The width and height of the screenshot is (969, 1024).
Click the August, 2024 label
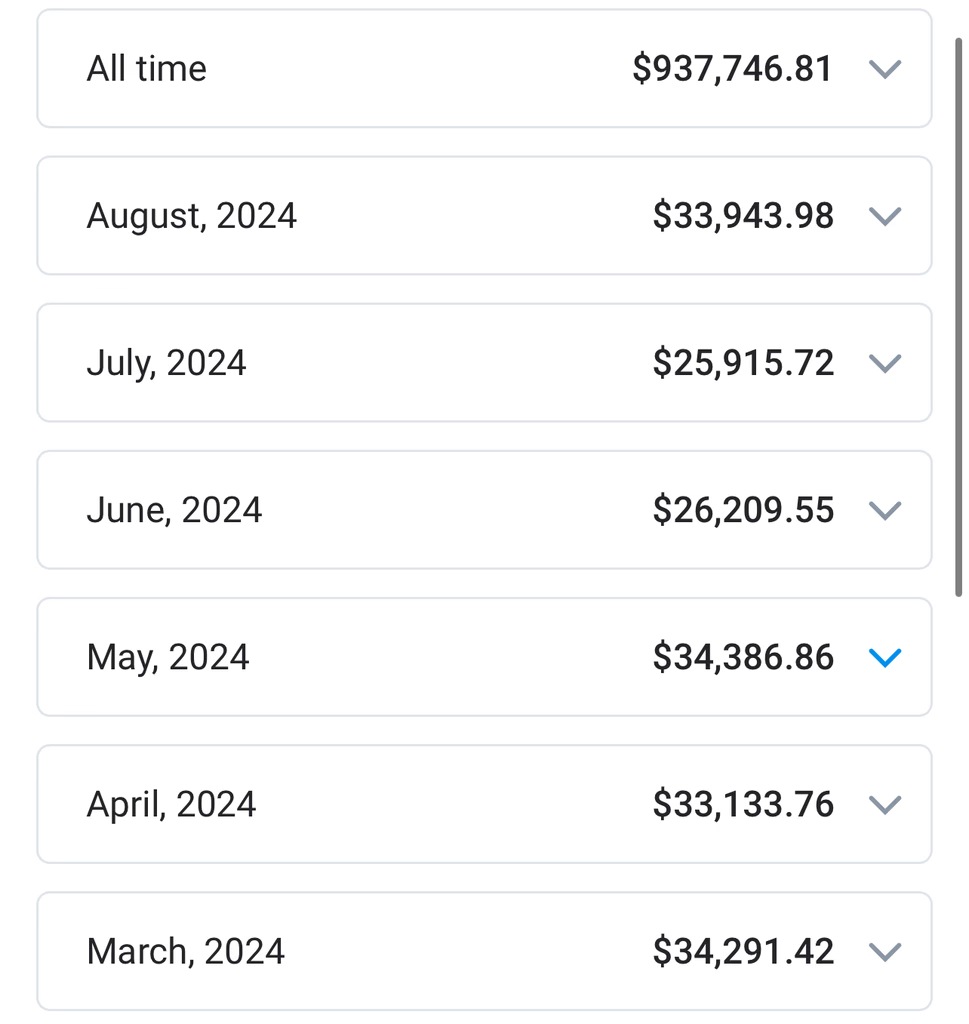192,216
